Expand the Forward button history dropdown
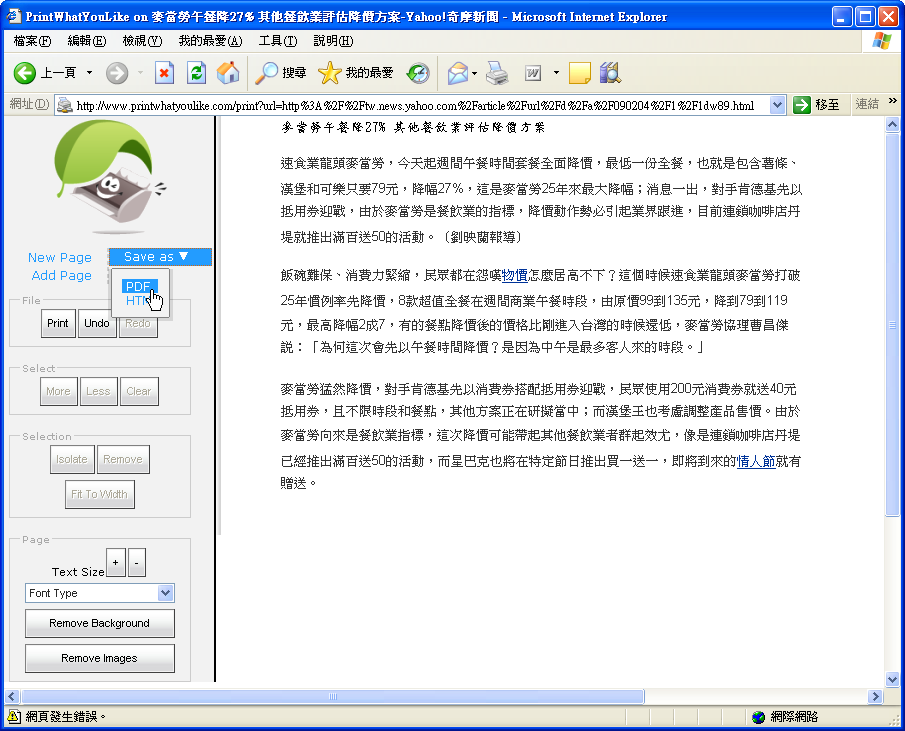This screenshot has height=731, width=905. [140, 73]
